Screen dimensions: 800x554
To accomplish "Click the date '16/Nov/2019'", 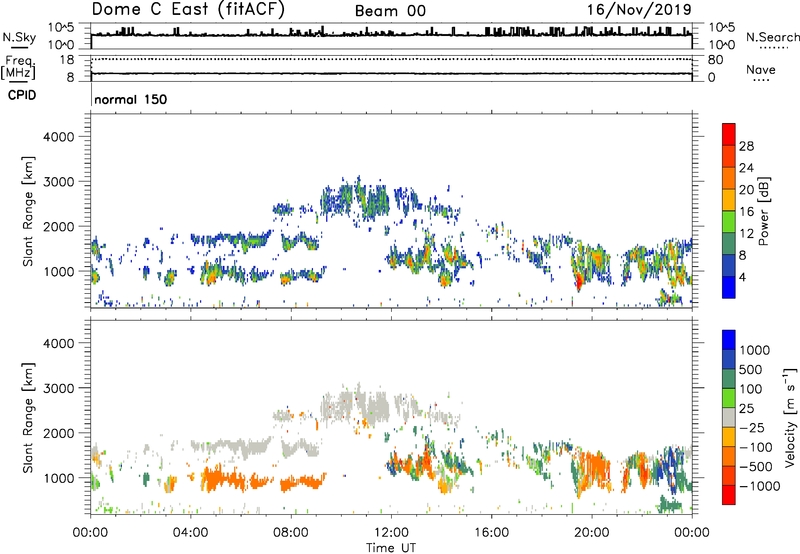I will pos(639,9).
